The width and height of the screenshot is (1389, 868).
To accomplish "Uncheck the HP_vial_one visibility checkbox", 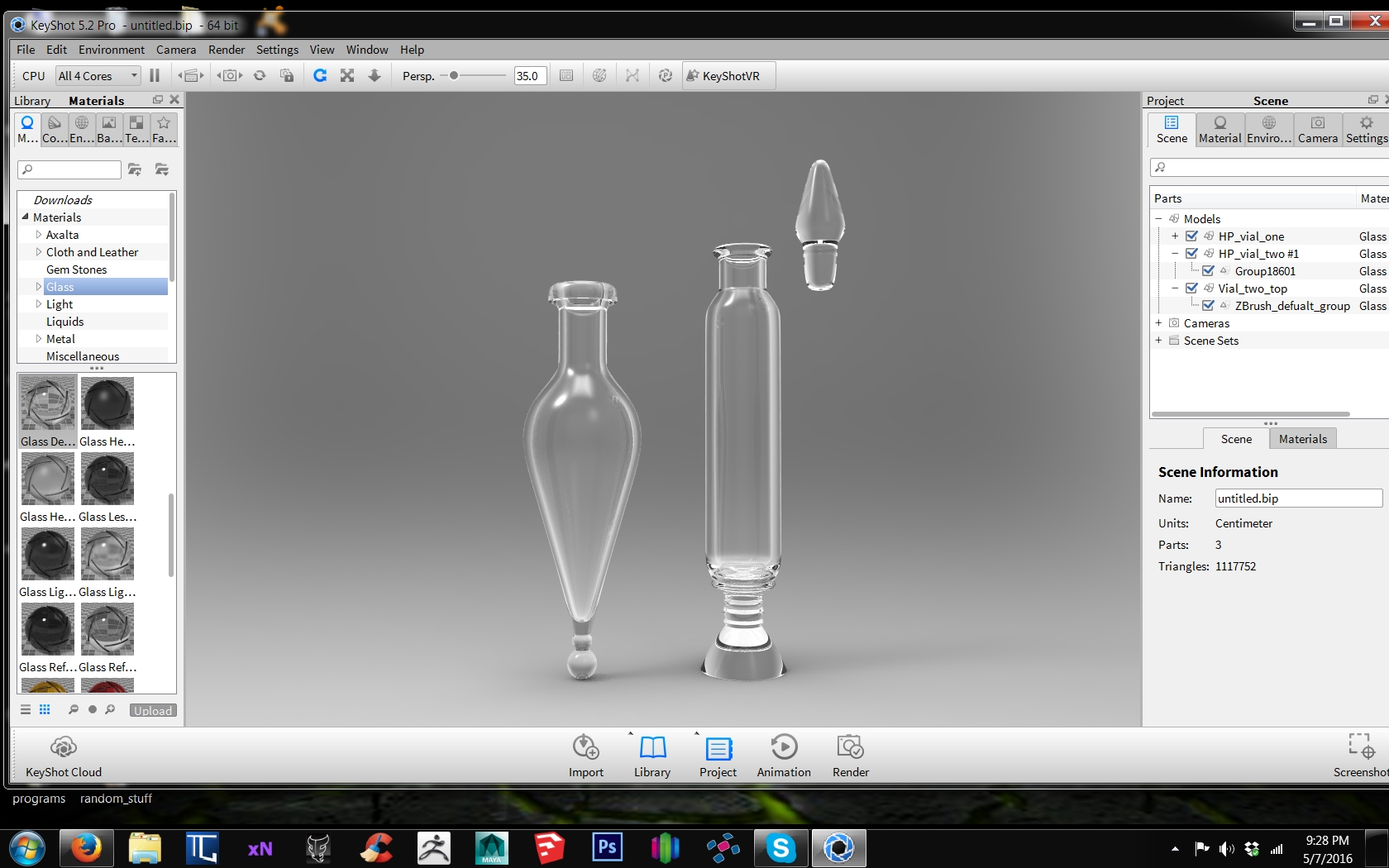I will click(1191, 236).
